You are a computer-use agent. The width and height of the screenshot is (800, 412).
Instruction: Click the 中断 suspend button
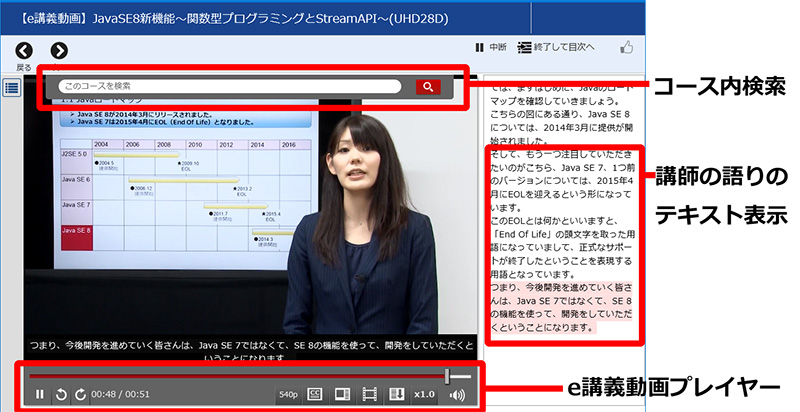pos(490,47)
